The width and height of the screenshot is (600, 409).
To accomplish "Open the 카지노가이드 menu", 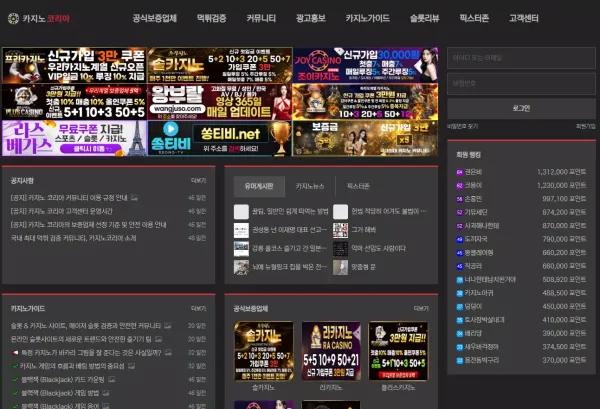I will (368, 18).
